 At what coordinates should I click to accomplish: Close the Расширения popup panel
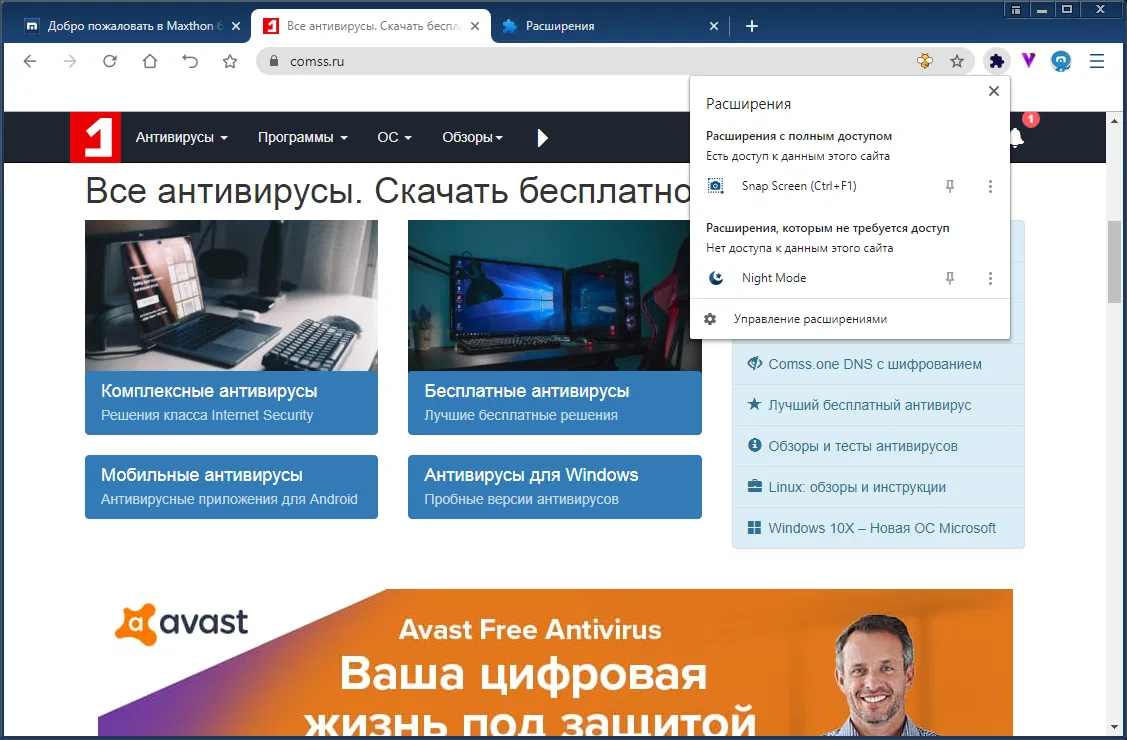[x=993, y=91]
